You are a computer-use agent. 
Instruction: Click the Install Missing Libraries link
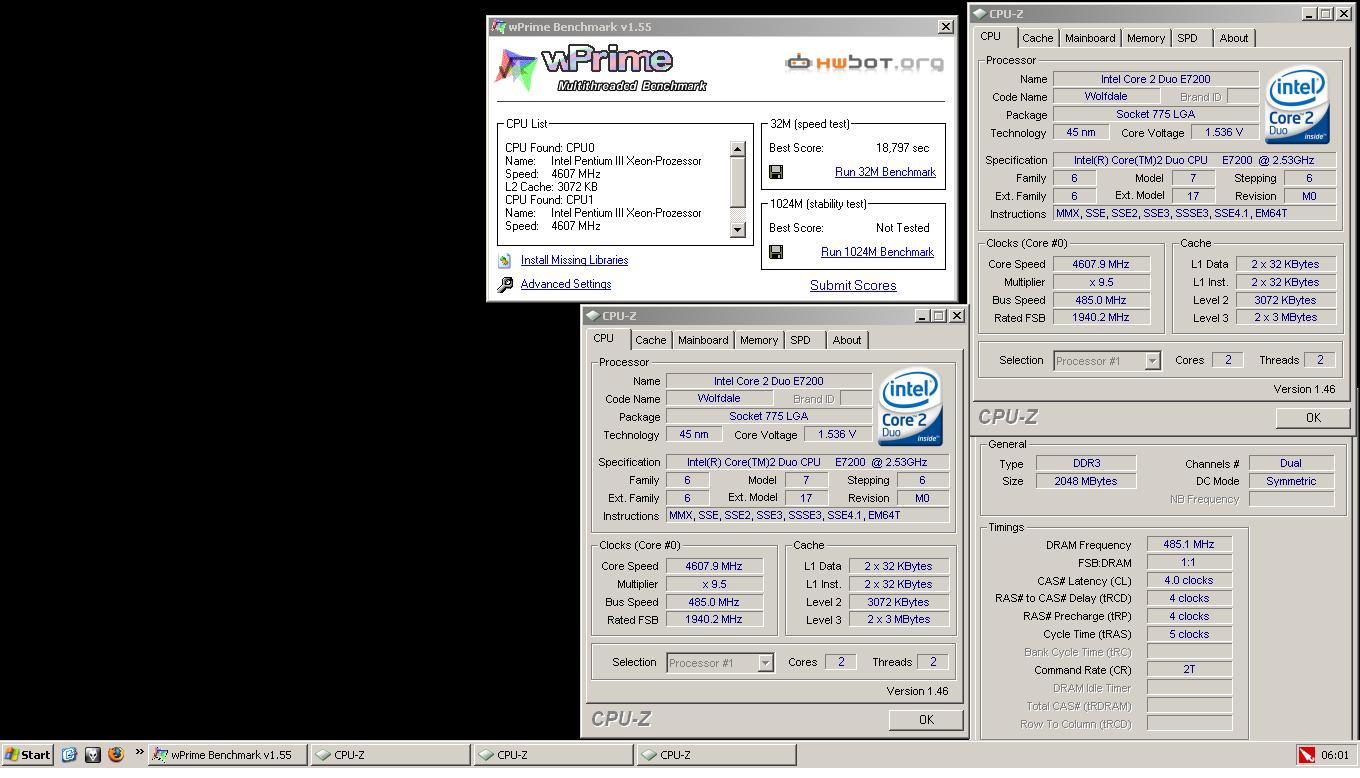tap(574, 260)
